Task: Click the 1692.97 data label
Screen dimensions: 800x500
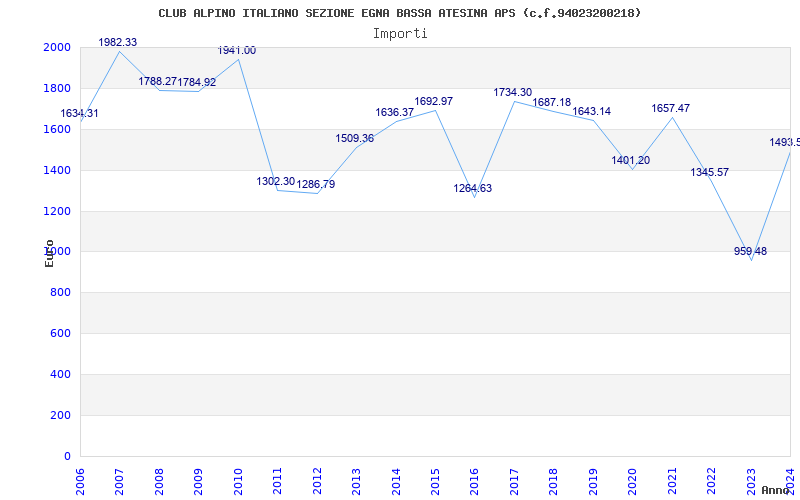Action: click(434, 101)
